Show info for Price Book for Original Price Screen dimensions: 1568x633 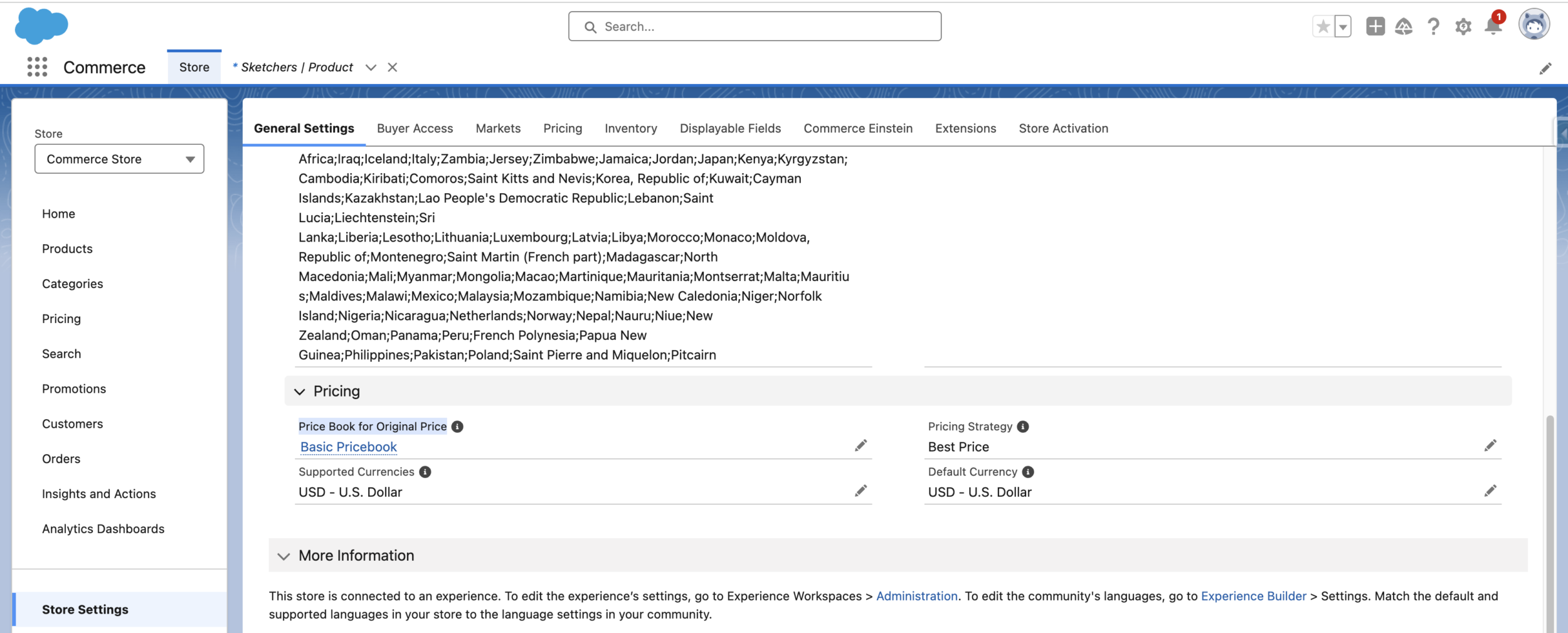pos(457,427)
